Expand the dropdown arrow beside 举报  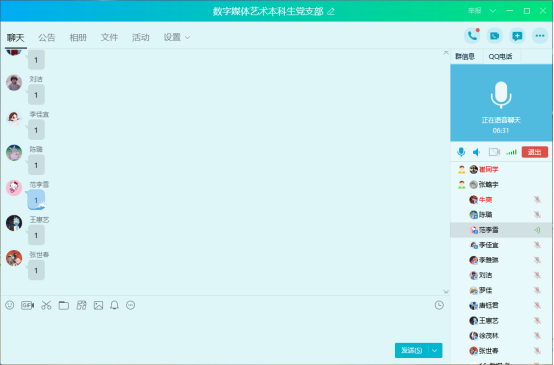pos(493,11)
